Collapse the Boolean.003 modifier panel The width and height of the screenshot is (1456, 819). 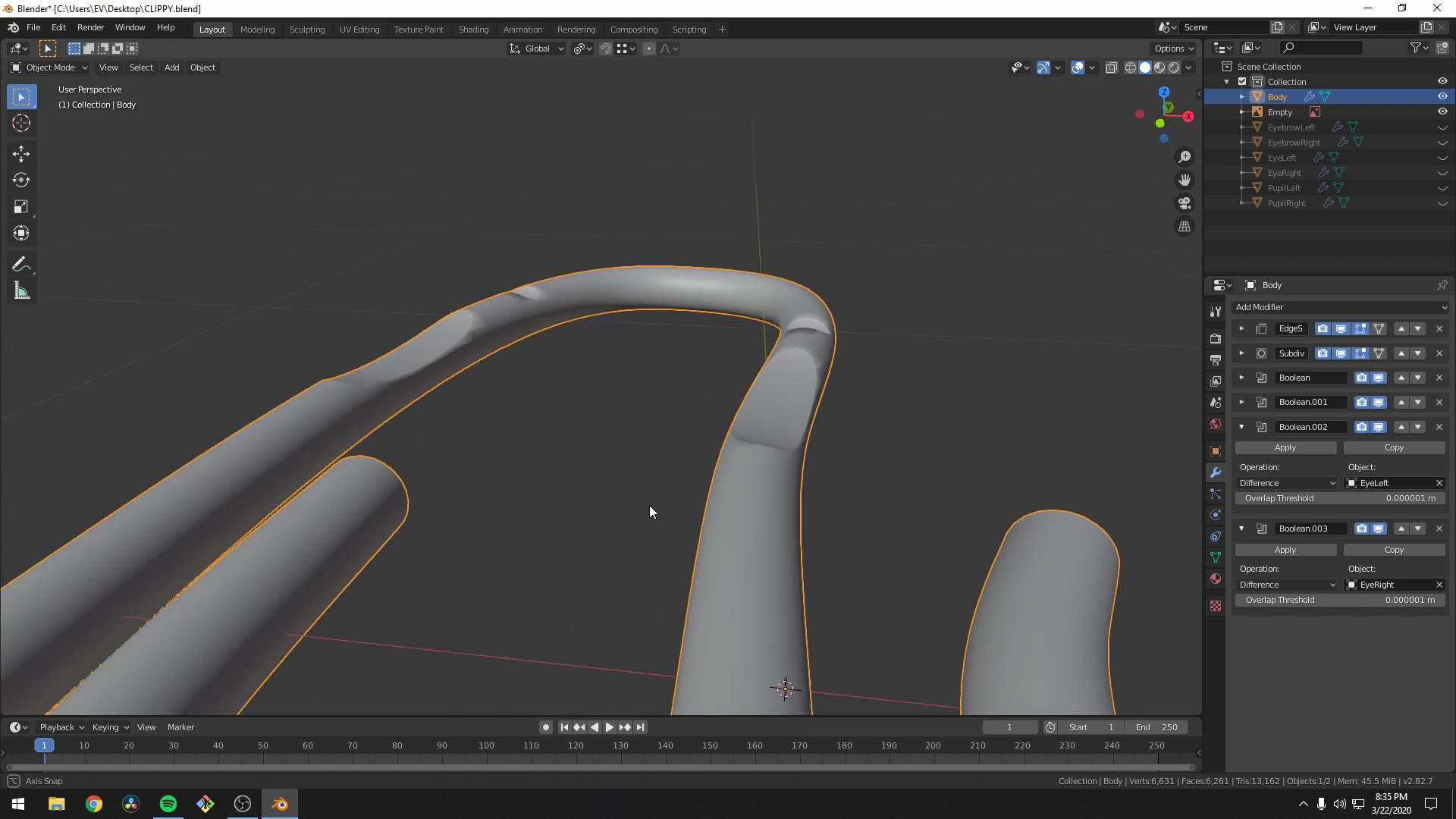(1241, 529)
